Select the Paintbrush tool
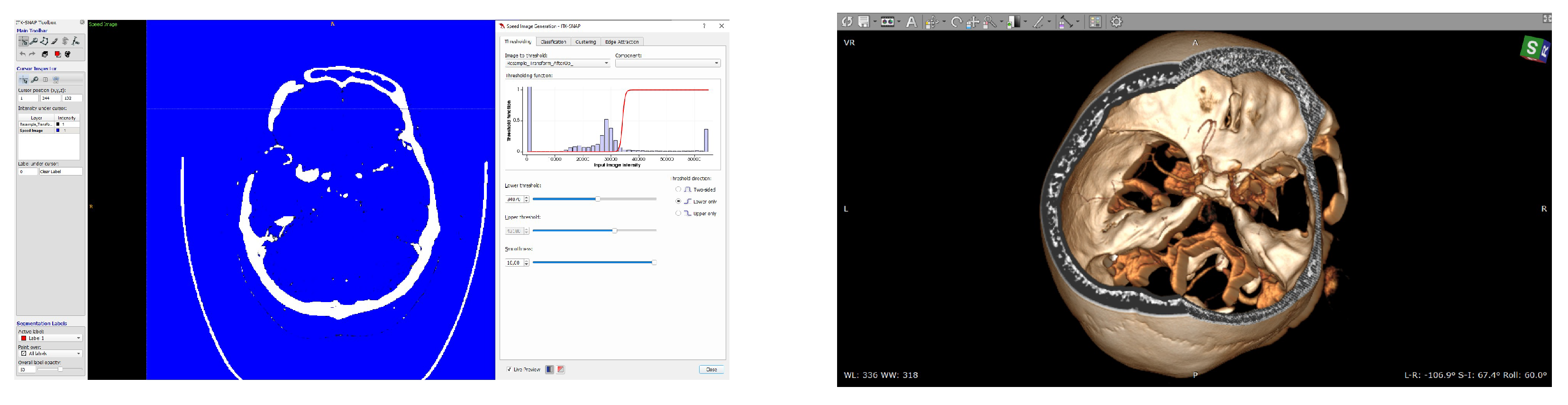The width and height of the screenshot is (1568, 405). click(55, 41)
